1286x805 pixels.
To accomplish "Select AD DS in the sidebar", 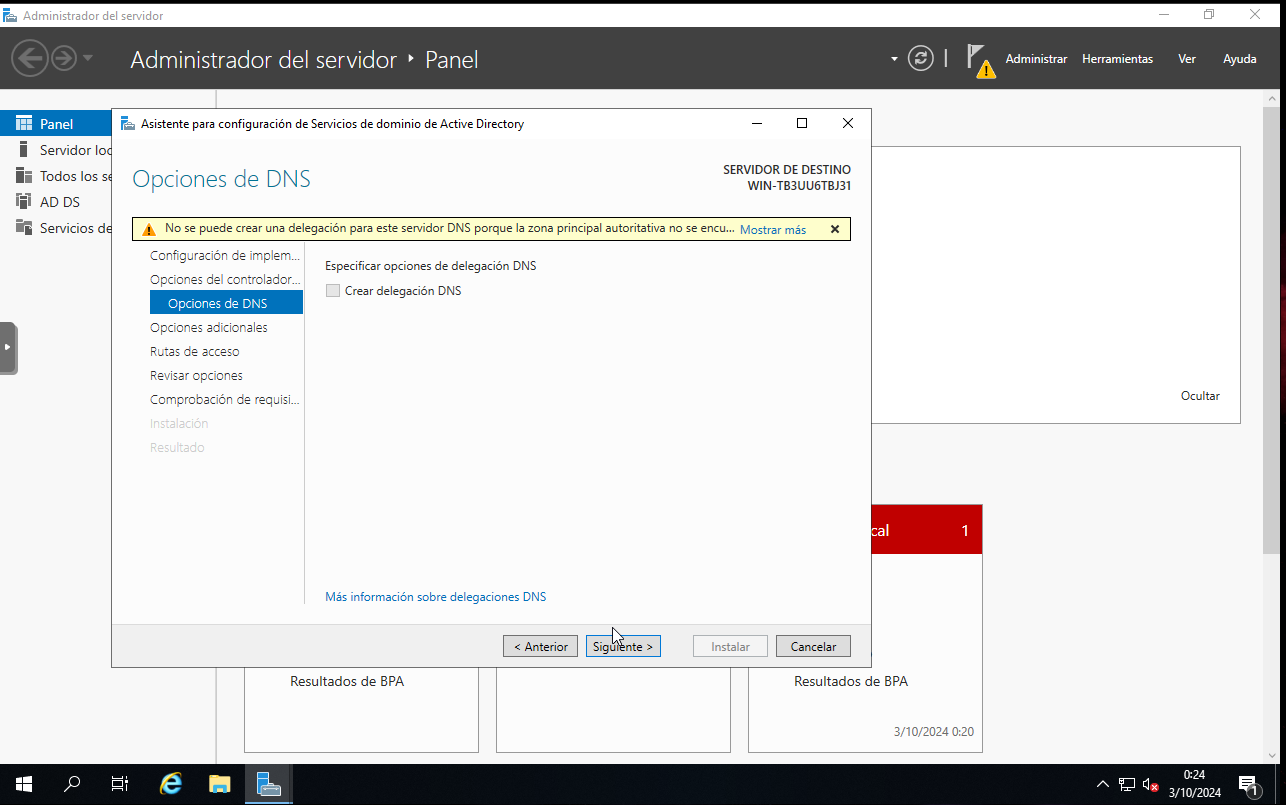I will (59, 202).
